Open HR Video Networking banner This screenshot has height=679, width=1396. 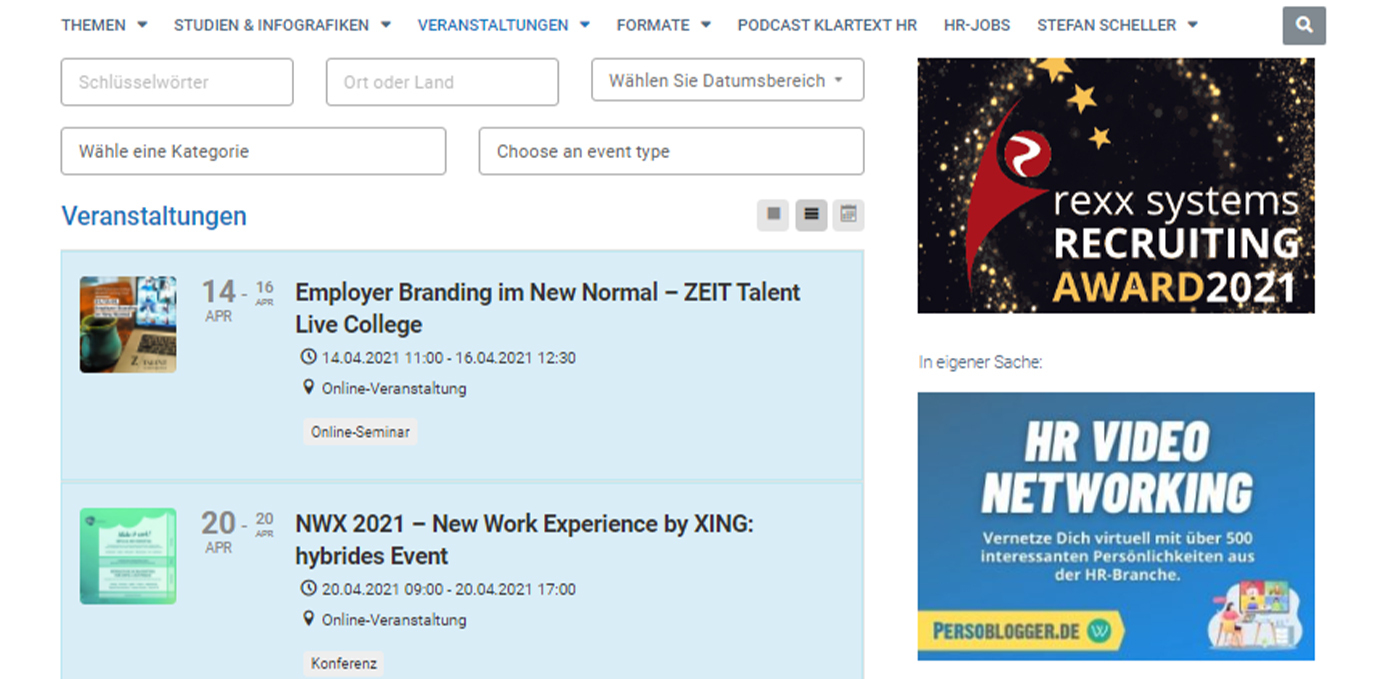pyautogui.click(x=1116, y=526)
